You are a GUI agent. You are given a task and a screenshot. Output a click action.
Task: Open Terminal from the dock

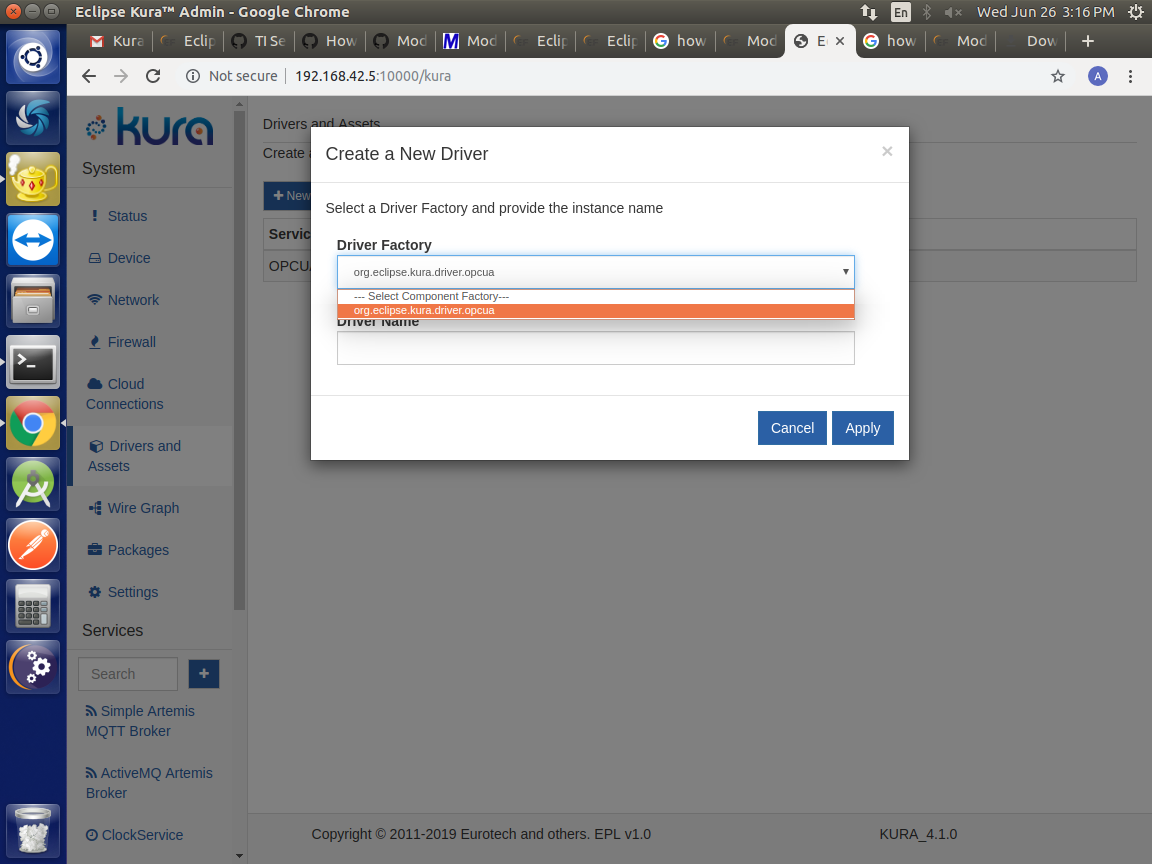tap(33, 362)
